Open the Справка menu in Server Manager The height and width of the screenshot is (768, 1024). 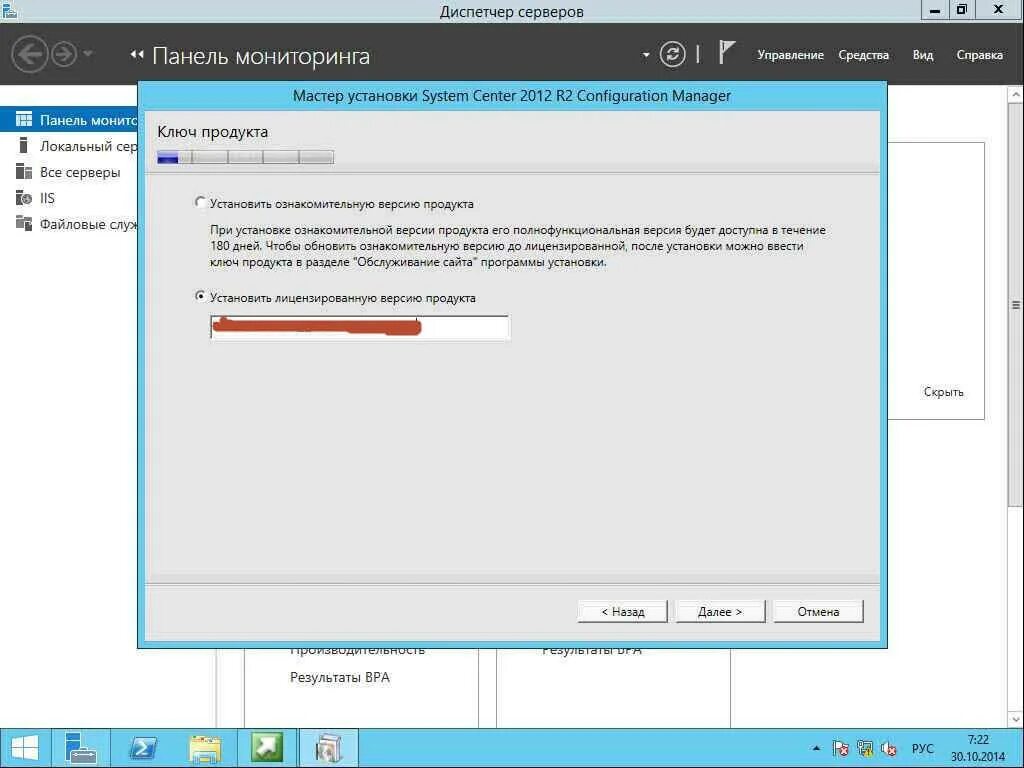(x=980, y=56)
